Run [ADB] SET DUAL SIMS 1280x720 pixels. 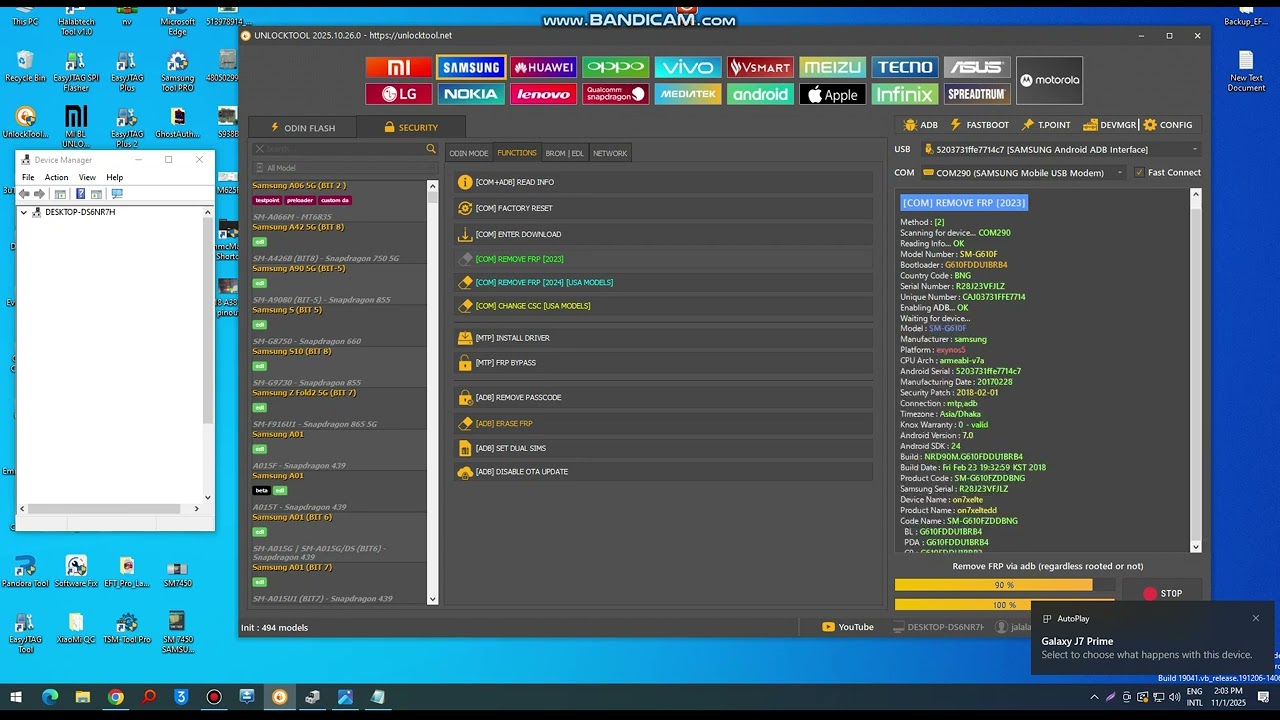tap(663, 448)
